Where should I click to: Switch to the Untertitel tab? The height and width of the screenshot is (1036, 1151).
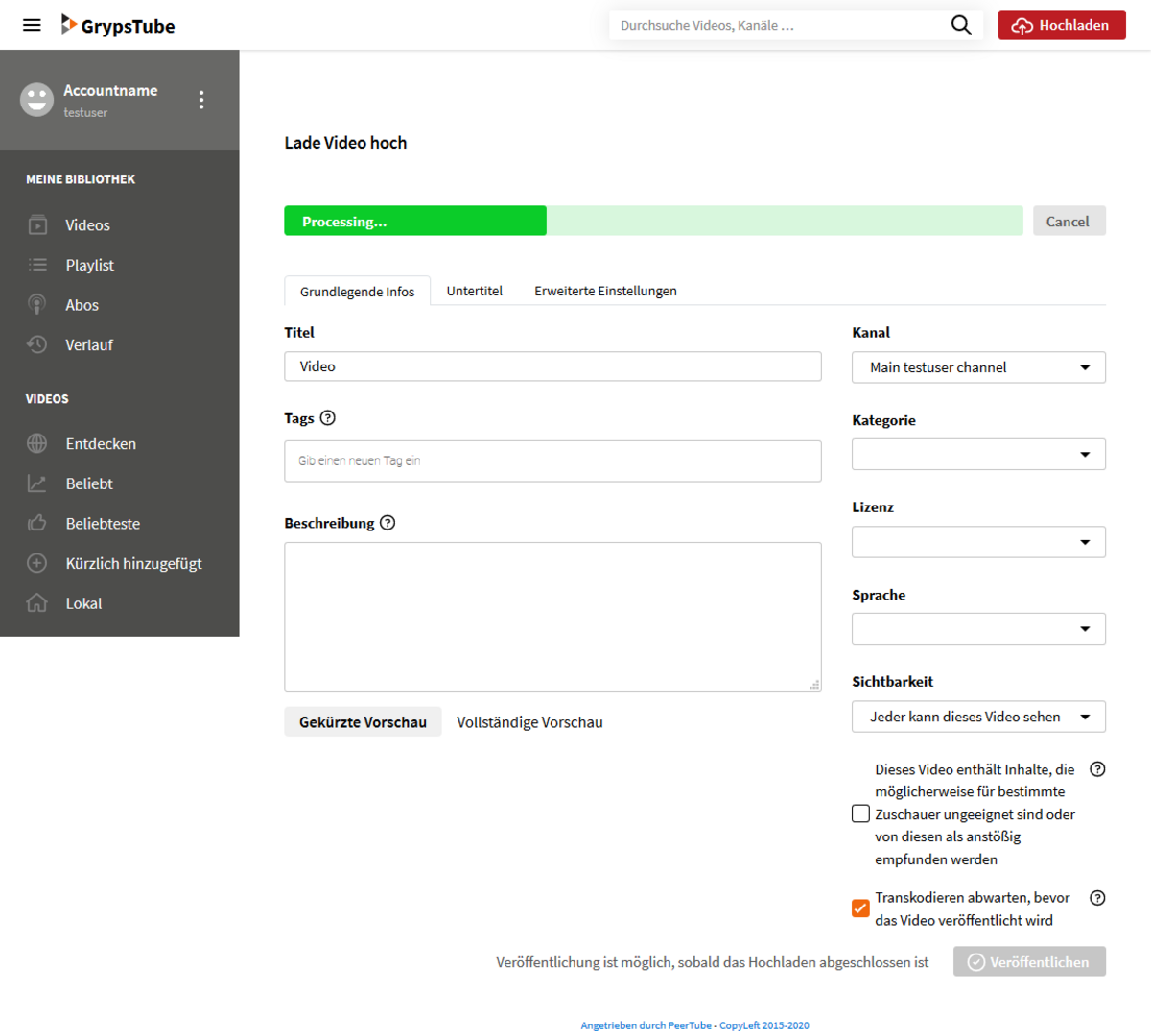click(474, 291)
